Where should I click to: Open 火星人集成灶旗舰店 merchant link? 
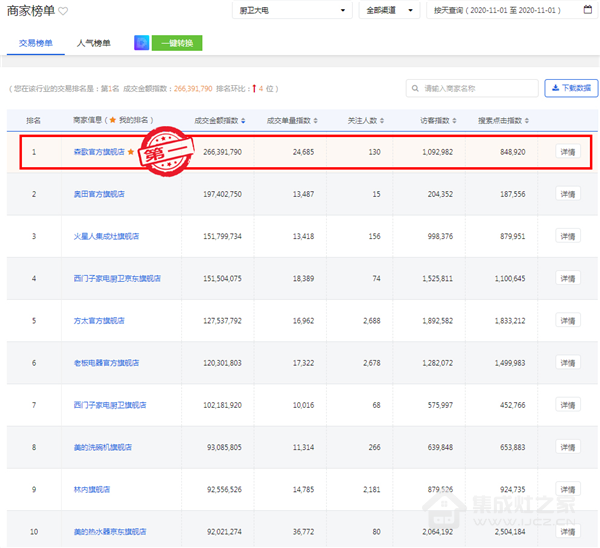coord(106,236)
